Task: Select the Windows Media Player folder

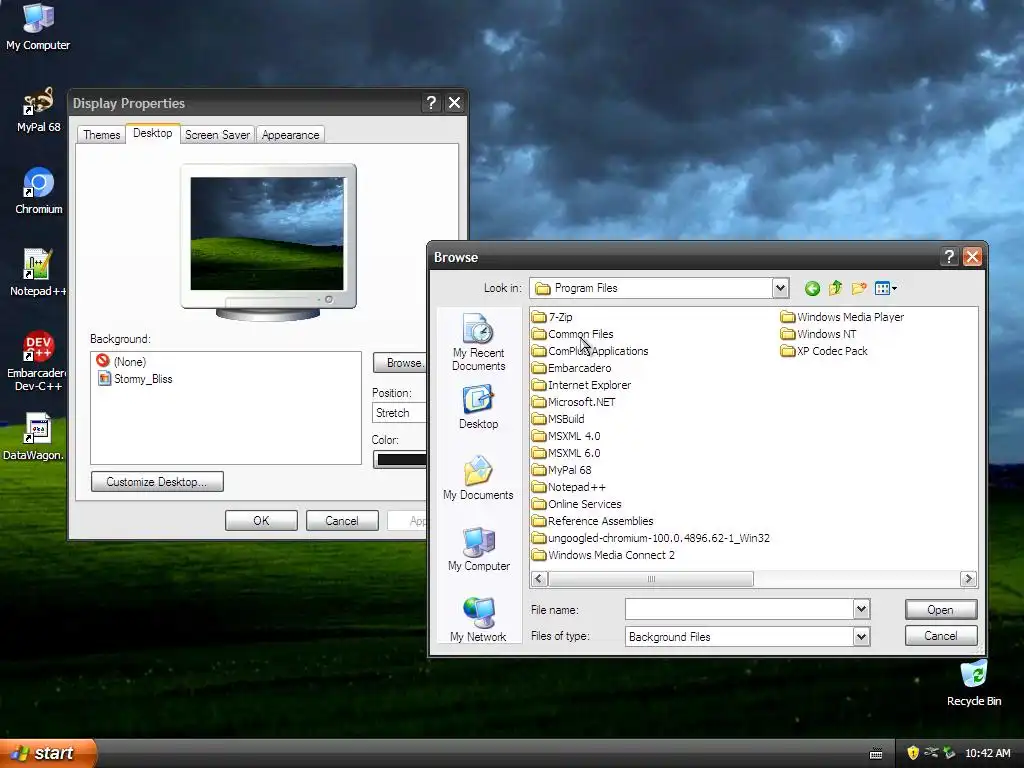Action: point(842,317)
